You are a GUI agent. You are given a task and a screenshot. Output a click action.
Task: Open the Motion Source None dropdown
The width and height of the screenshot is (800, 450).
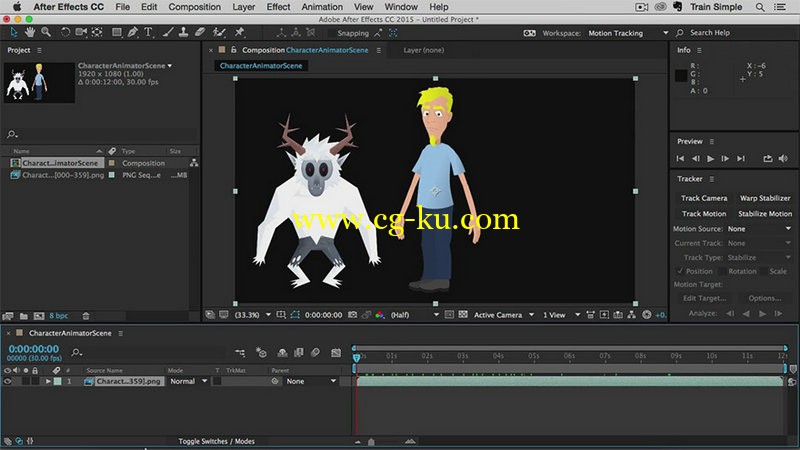tap(759, 229)
